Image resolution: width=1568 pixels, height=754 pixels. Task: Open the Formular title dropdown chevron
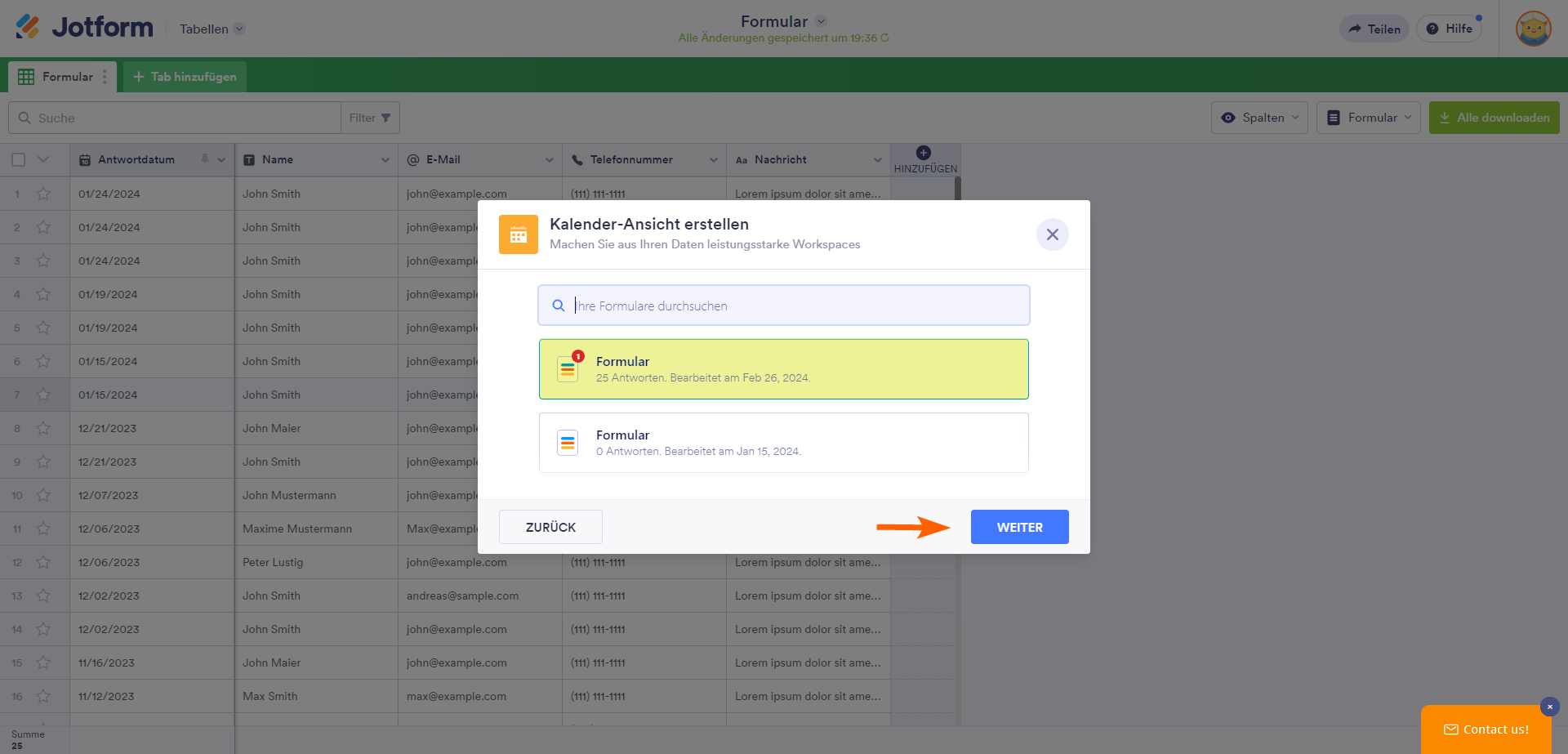822,21
